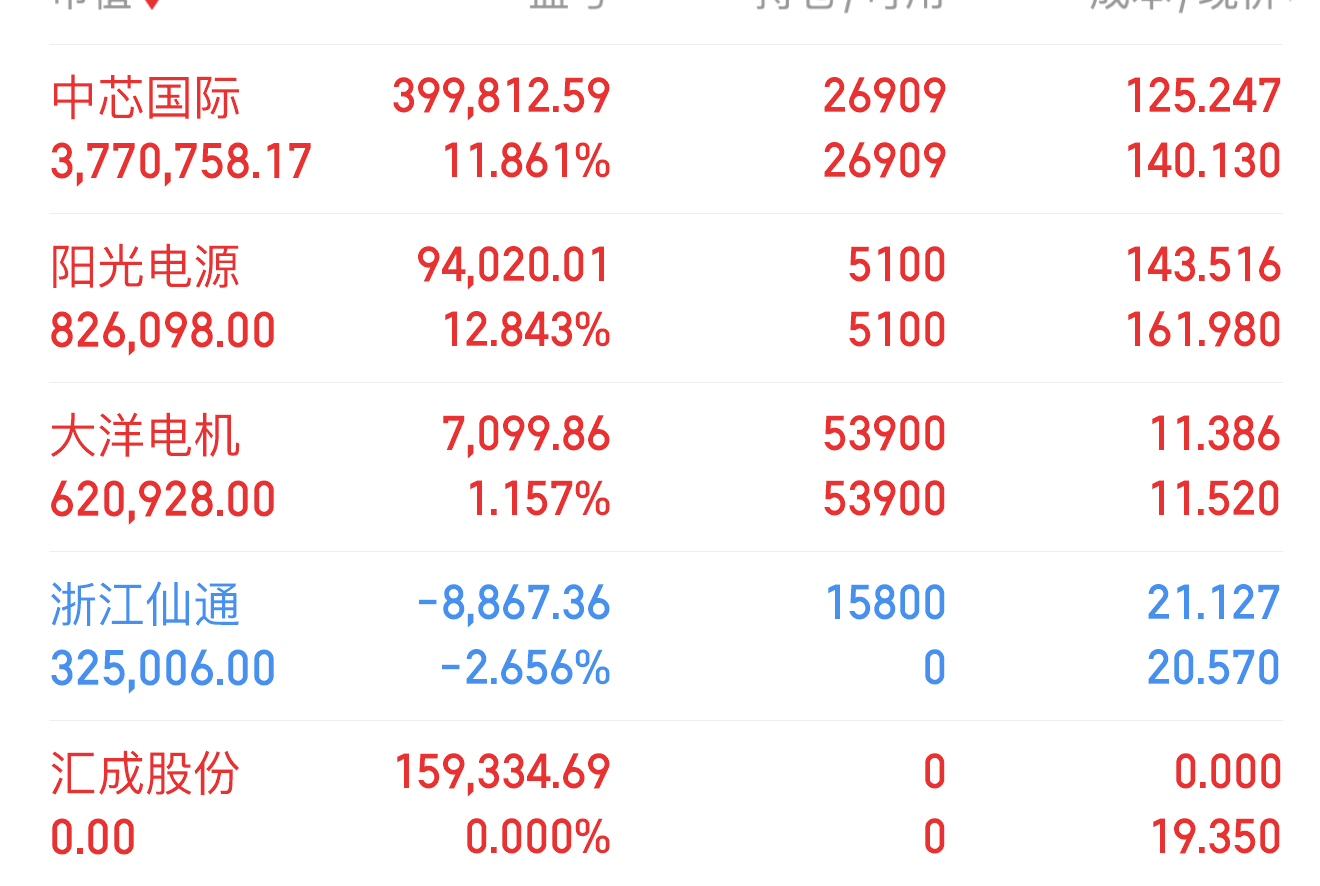The image size is (1320, 886).
Task: Sort by the 盈亏 column header
Action: click(567, 4)
